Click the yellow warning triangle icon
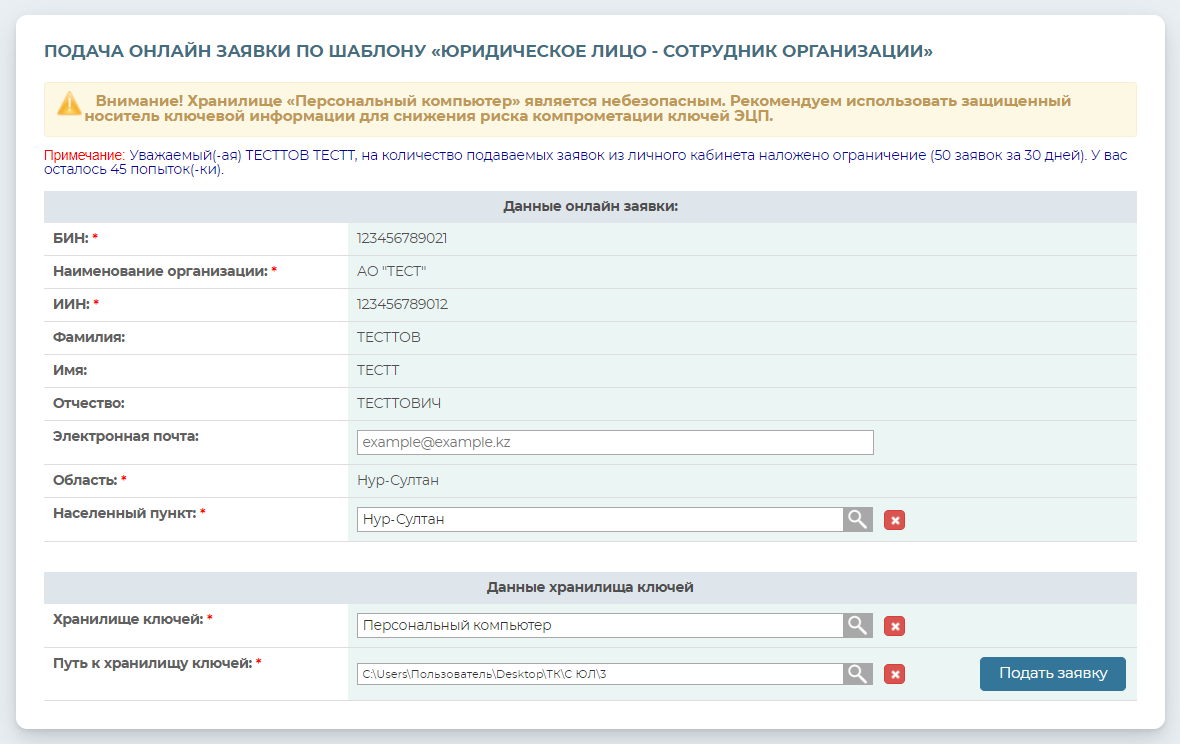 69,103
